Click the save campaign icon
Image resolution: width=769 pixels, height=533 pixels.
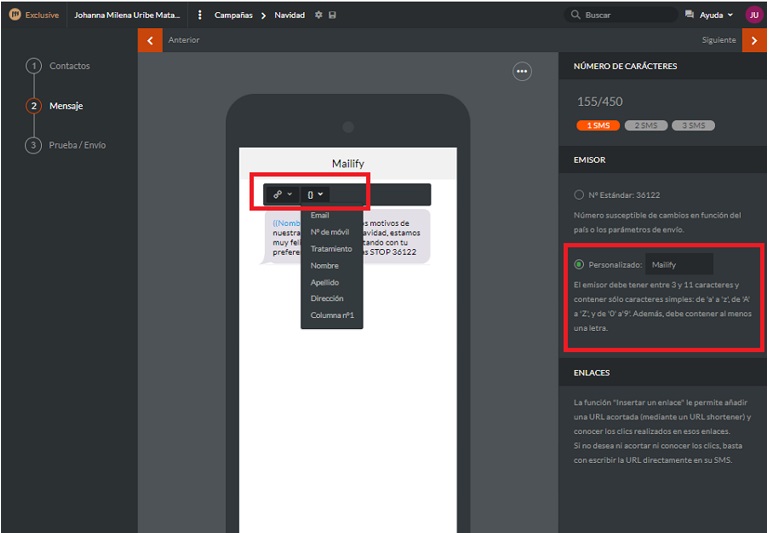coord(332,15)
